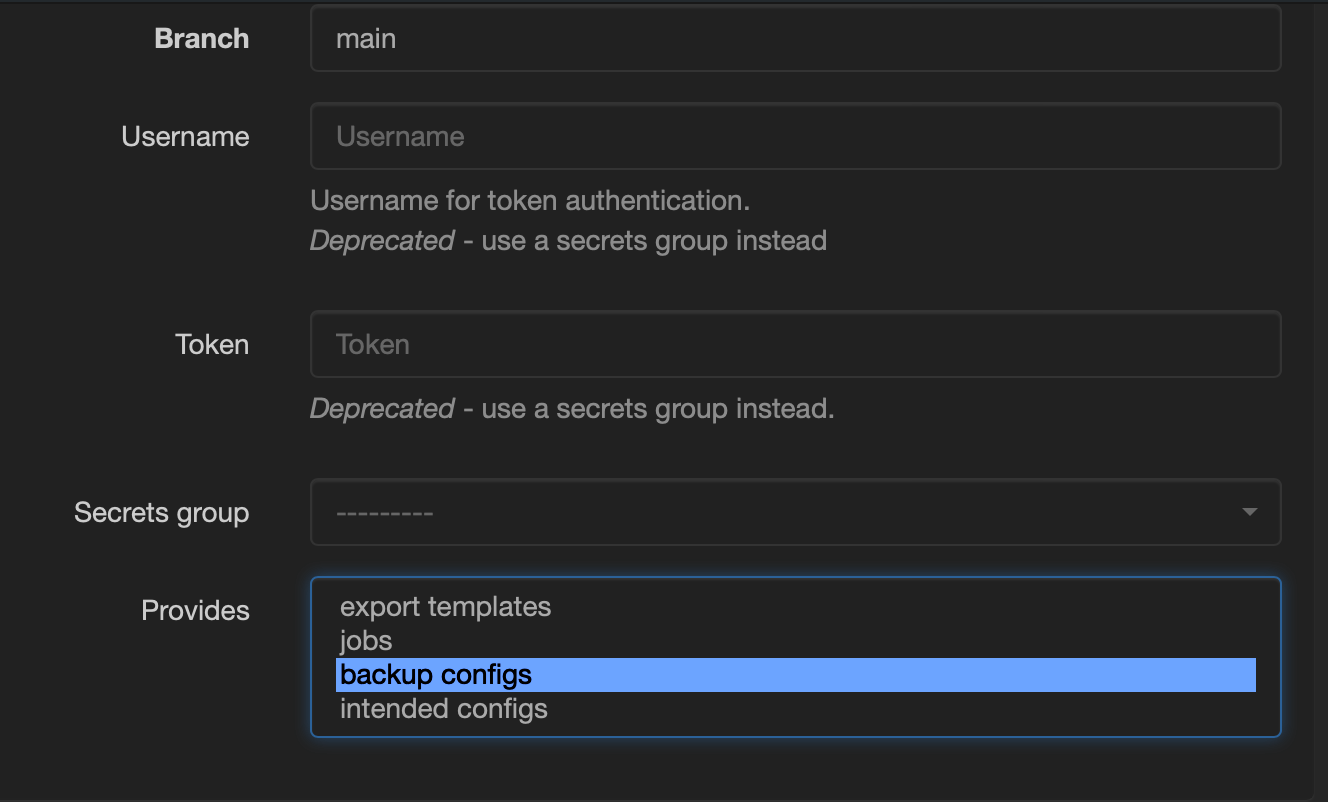Click the "Username for token authentication." help text
Screen dimensions: 1328x802
[x=530, y=201]
